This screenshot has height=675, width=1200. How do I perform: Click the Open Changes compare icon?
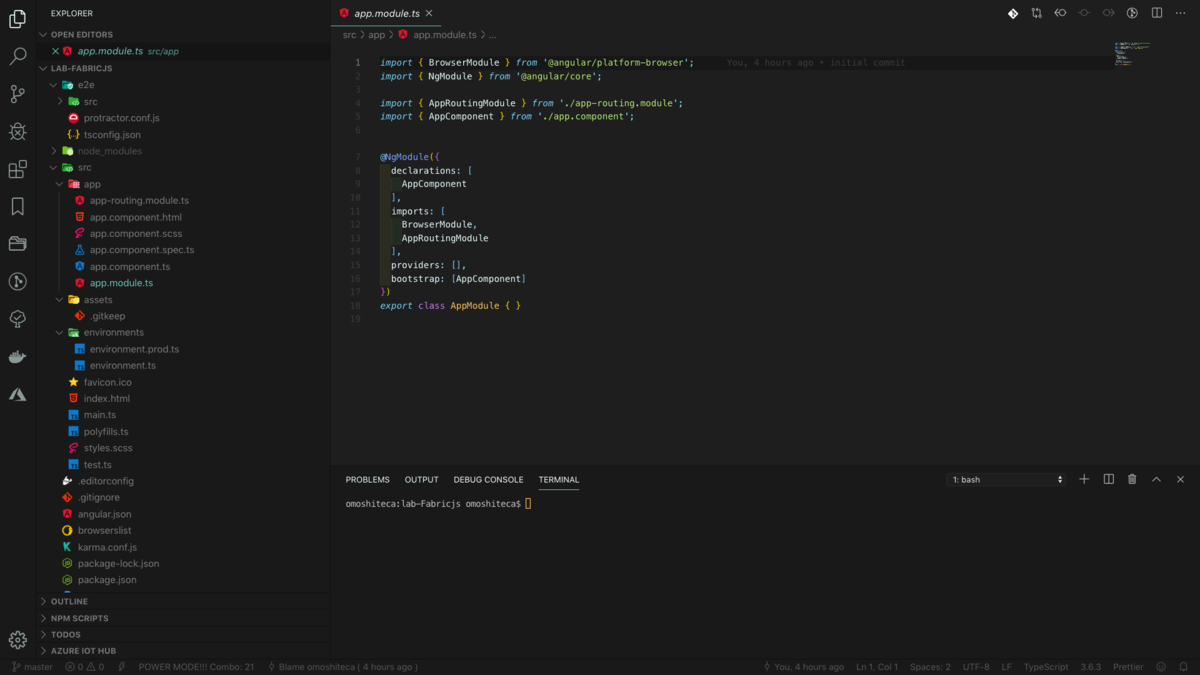[x=1037, y=13]
